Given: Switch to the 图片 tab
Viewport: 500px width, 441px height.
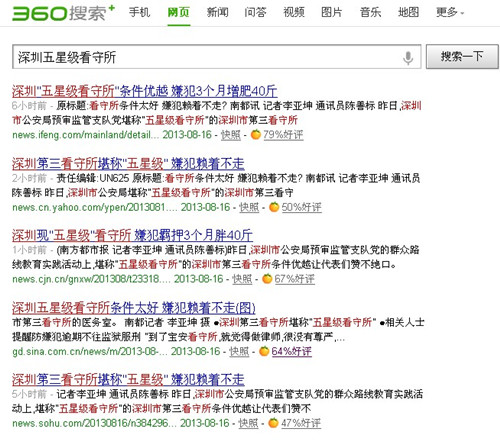Looking at the screenshot, I should click(x=332, y=13).
